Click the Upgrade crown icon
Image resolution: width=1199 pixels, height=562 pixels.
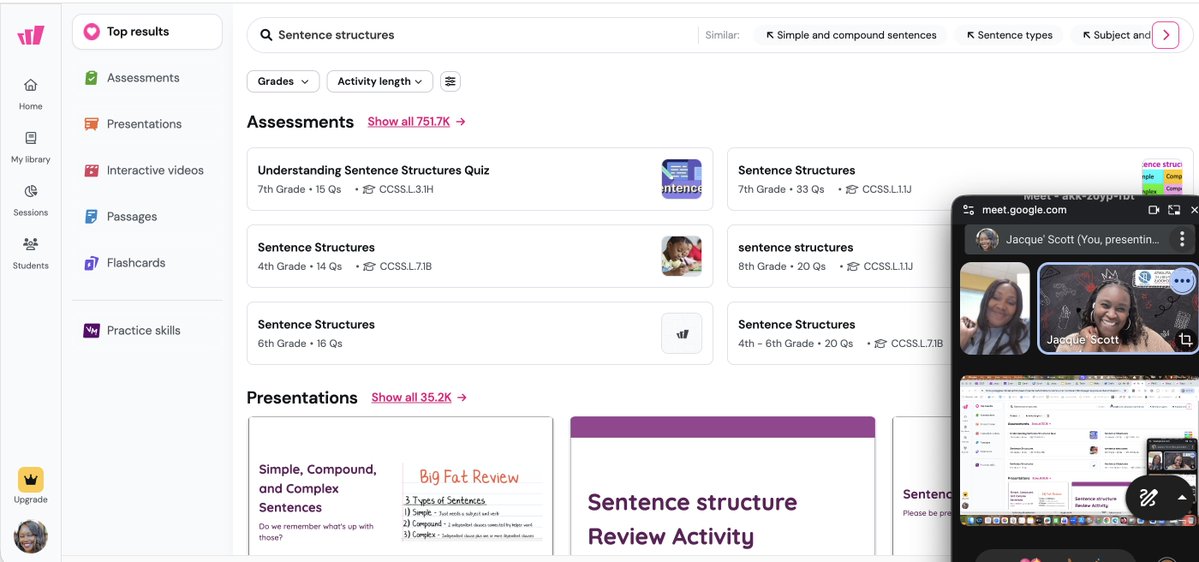[31, 480]
